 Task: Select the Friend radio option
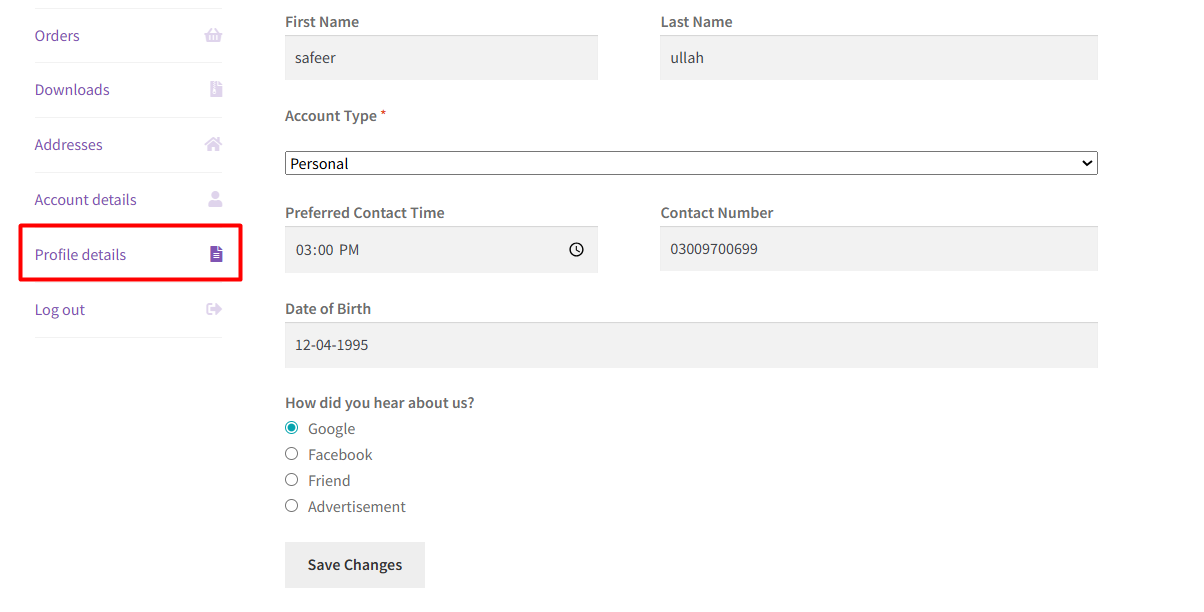tap(292, 480)
